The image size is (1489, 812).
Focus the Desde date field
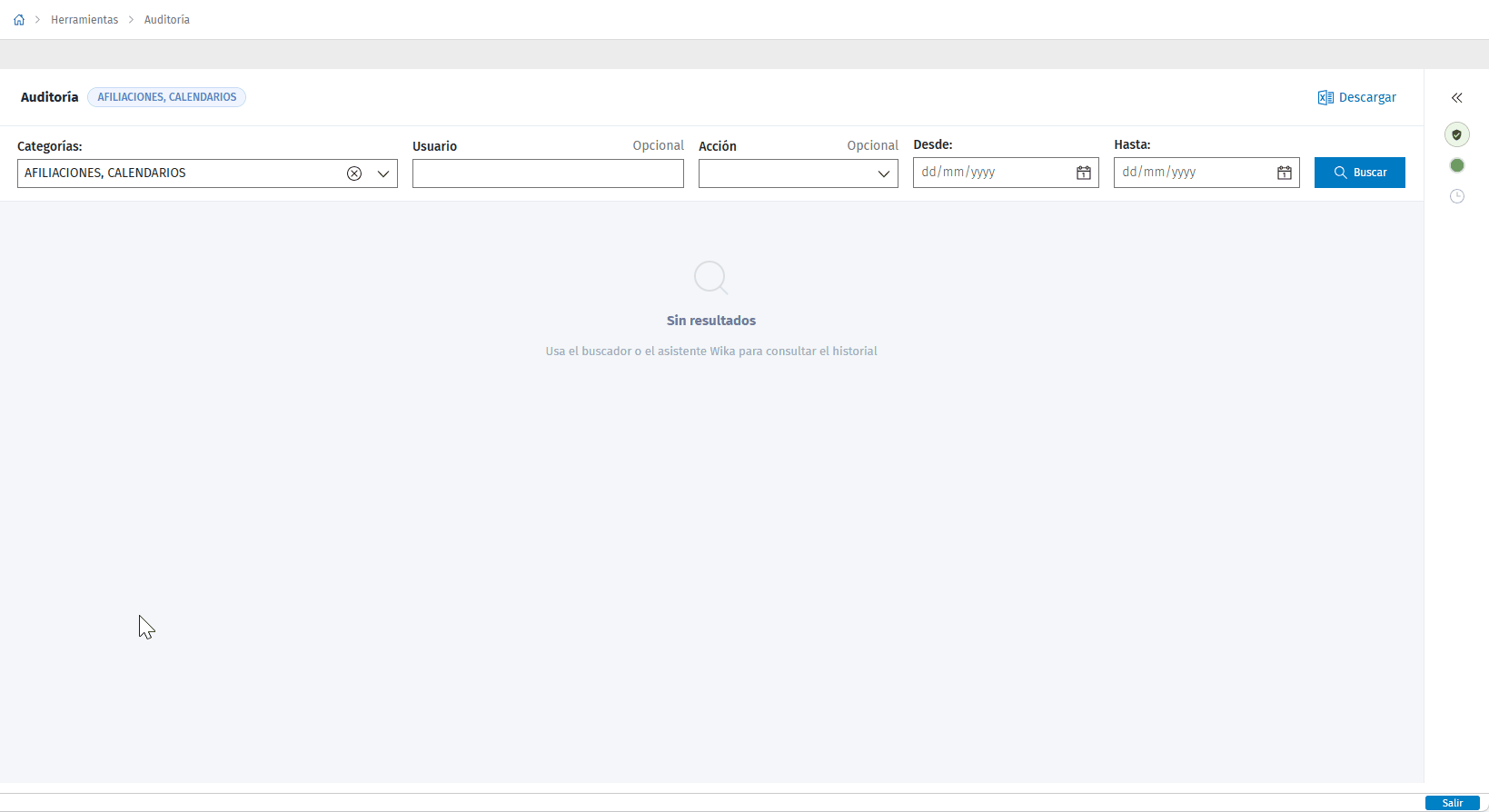click(1006, 173)
